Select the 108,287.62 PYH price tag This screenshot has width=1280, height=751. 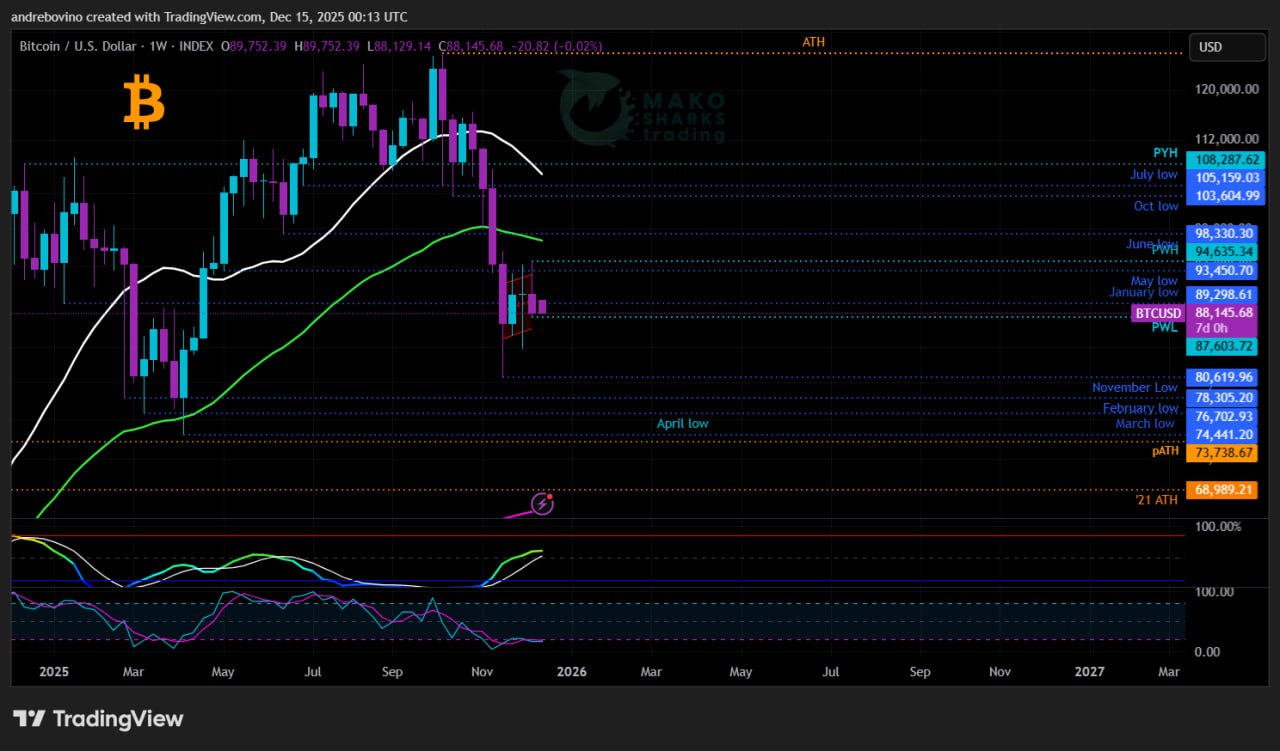(x=1224, y=160)
